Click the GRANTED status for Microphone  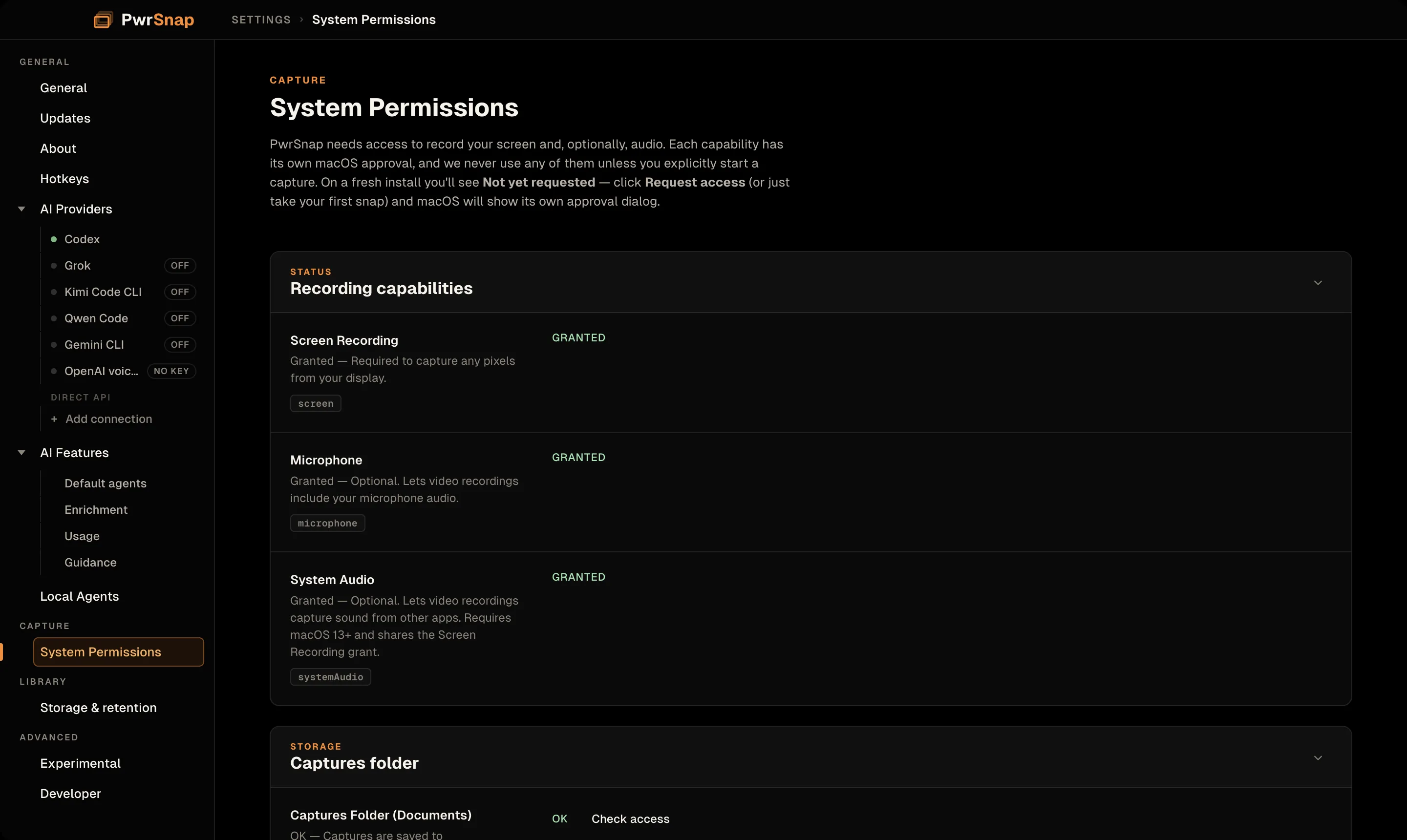point(578,457)
